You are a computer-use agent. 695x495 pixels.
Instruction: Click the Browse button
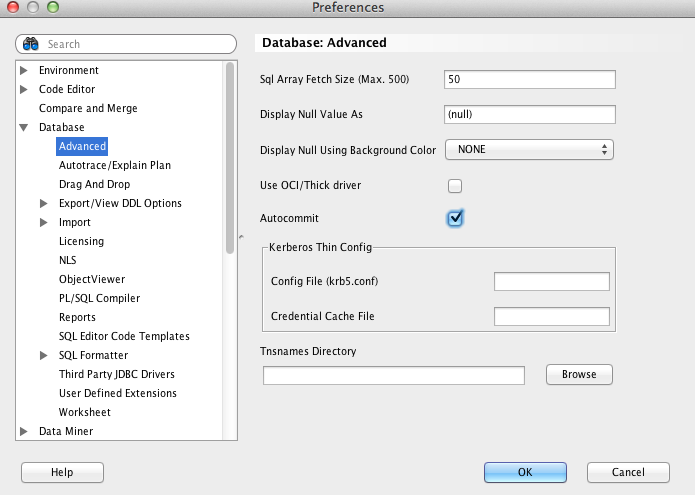click(579, 375)
